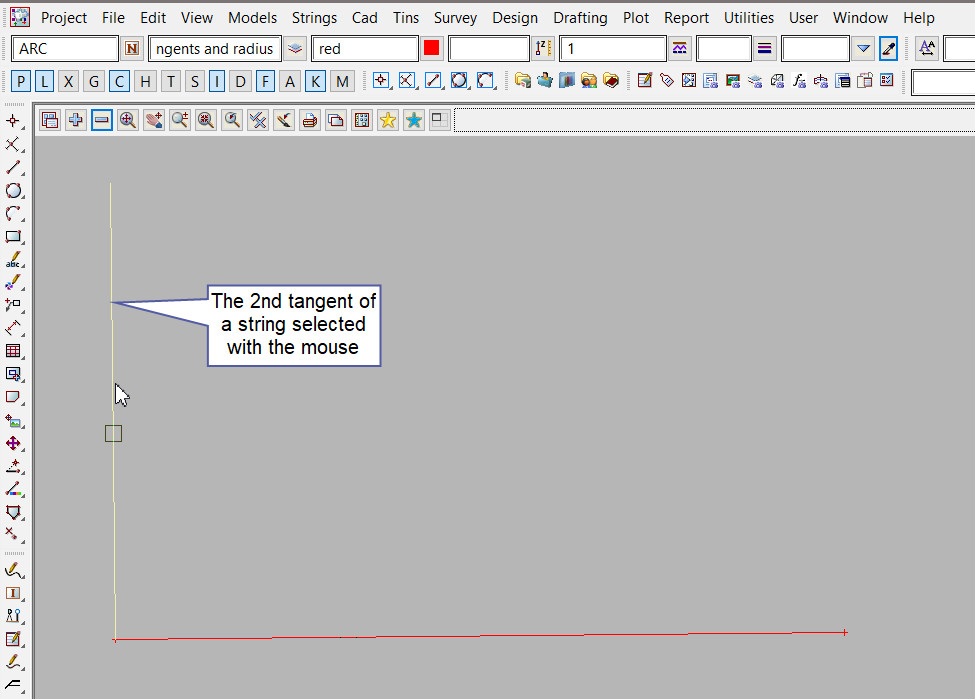Viewport: 975px width, 699px height.
Task: Expand the blue down-arrow dropdown
Action: click(x=864, y=49)
